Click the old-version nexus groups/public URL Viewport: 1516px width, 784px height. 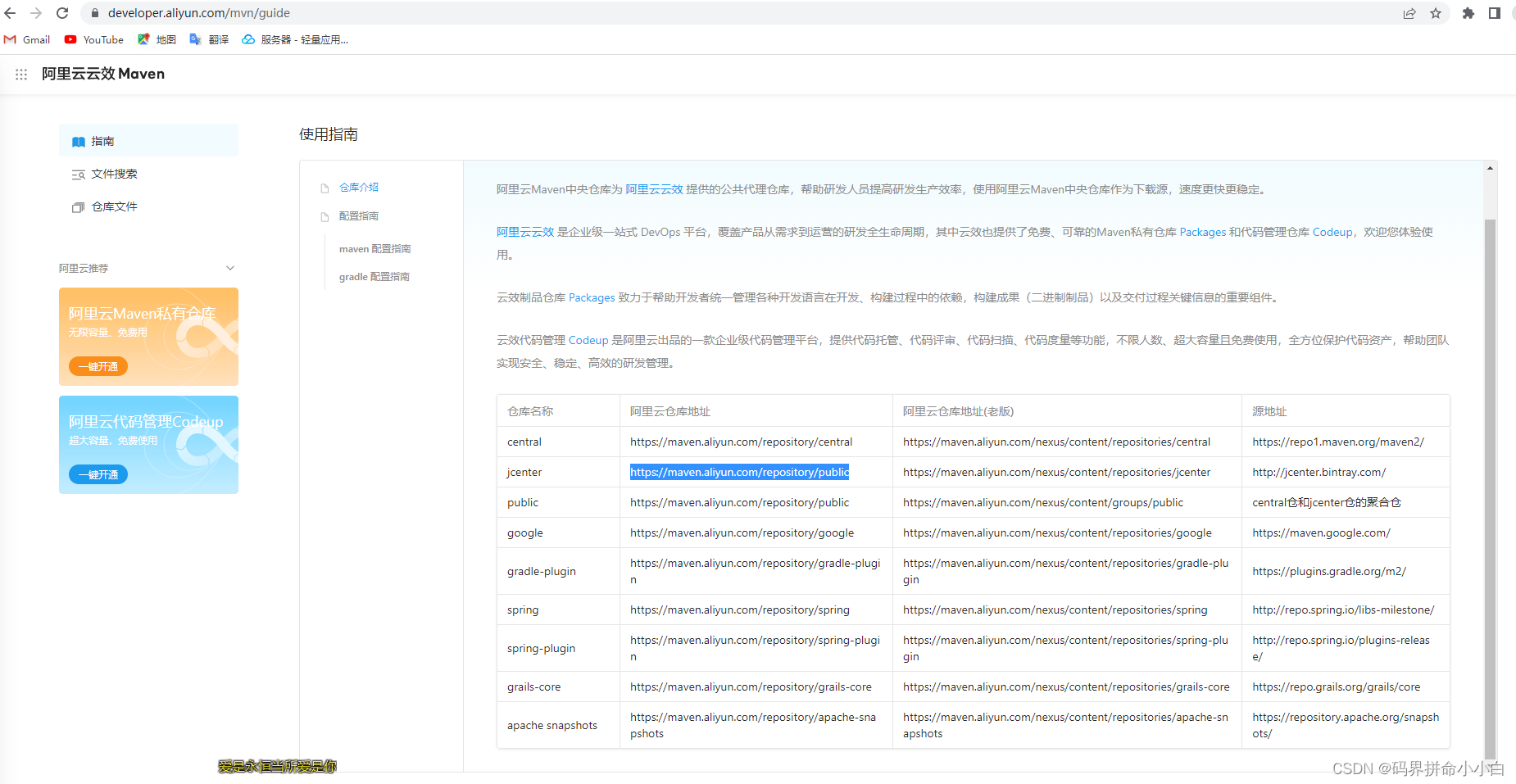1043,502
